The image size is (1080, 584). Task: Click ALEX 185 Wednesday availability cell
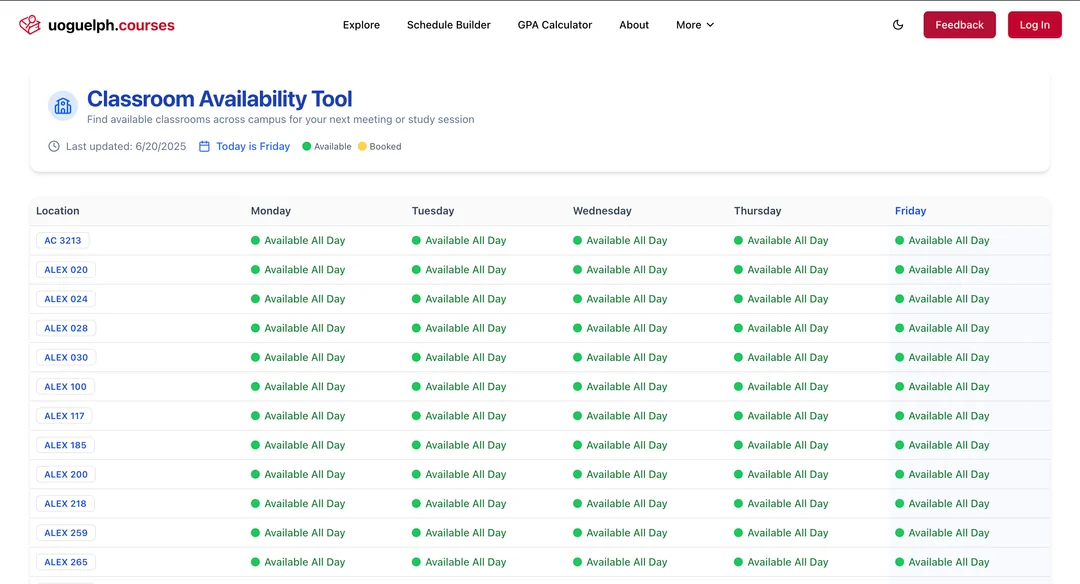click(620, 445)
